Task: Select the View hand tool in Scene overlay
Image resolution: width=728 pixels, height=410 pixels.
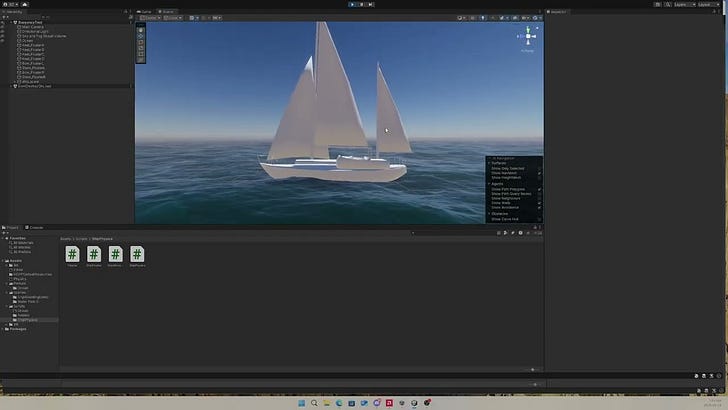Action: coord(141,30)
